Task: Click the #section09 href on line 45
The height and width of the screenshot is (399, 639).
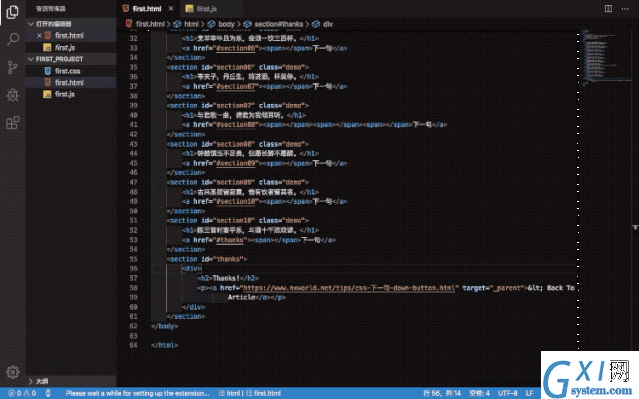Action: [x=236, y=163]
